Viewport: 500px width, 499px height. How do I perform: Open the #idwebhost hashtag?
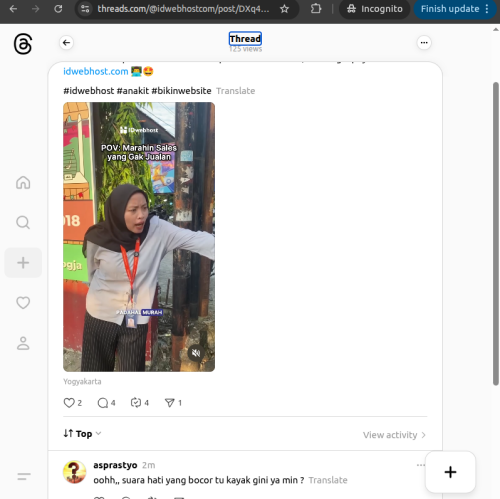tap(89, 91)
